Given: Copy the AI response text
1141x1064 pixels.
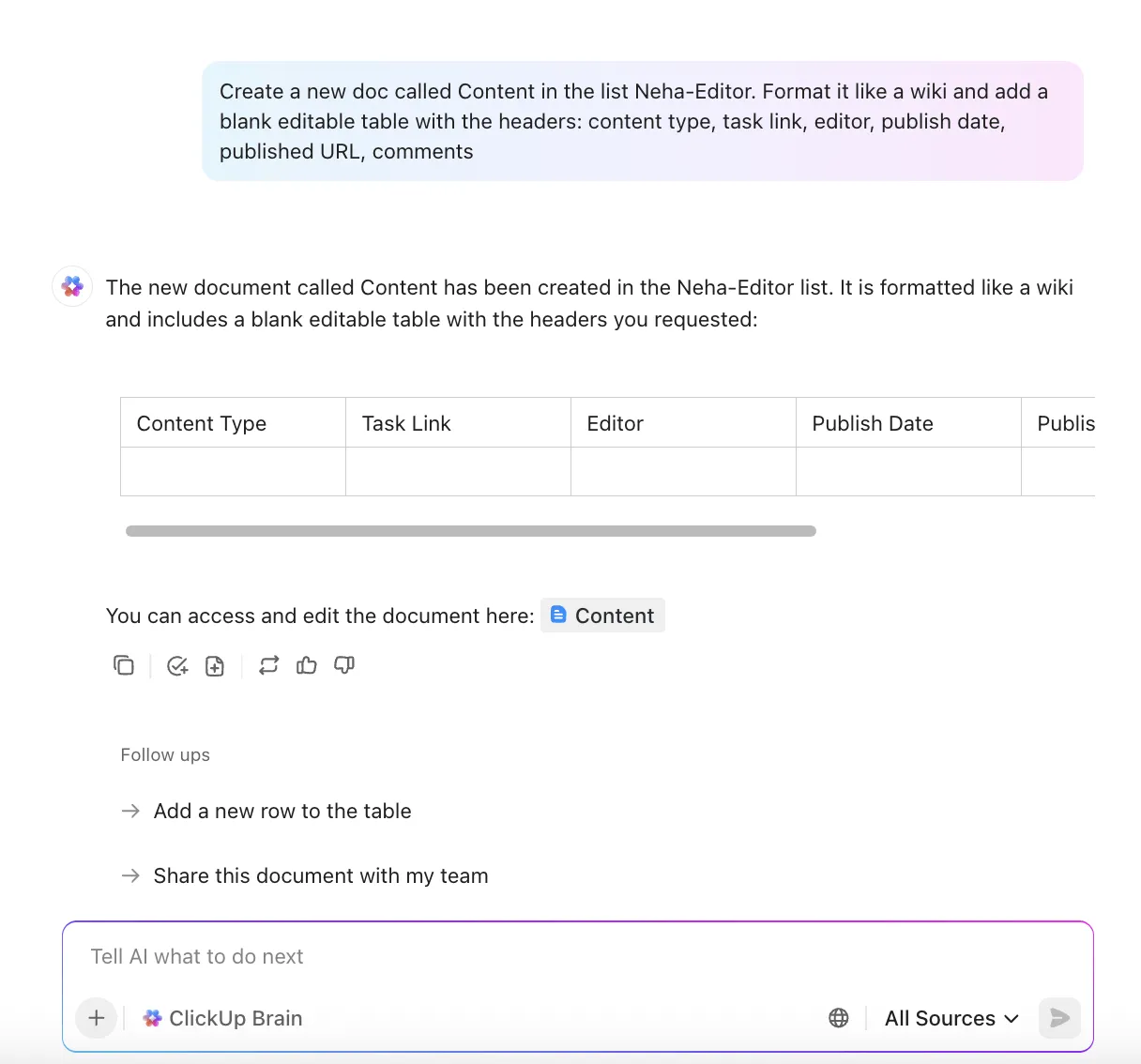Looking at the screenshot, I should point(124,665).
